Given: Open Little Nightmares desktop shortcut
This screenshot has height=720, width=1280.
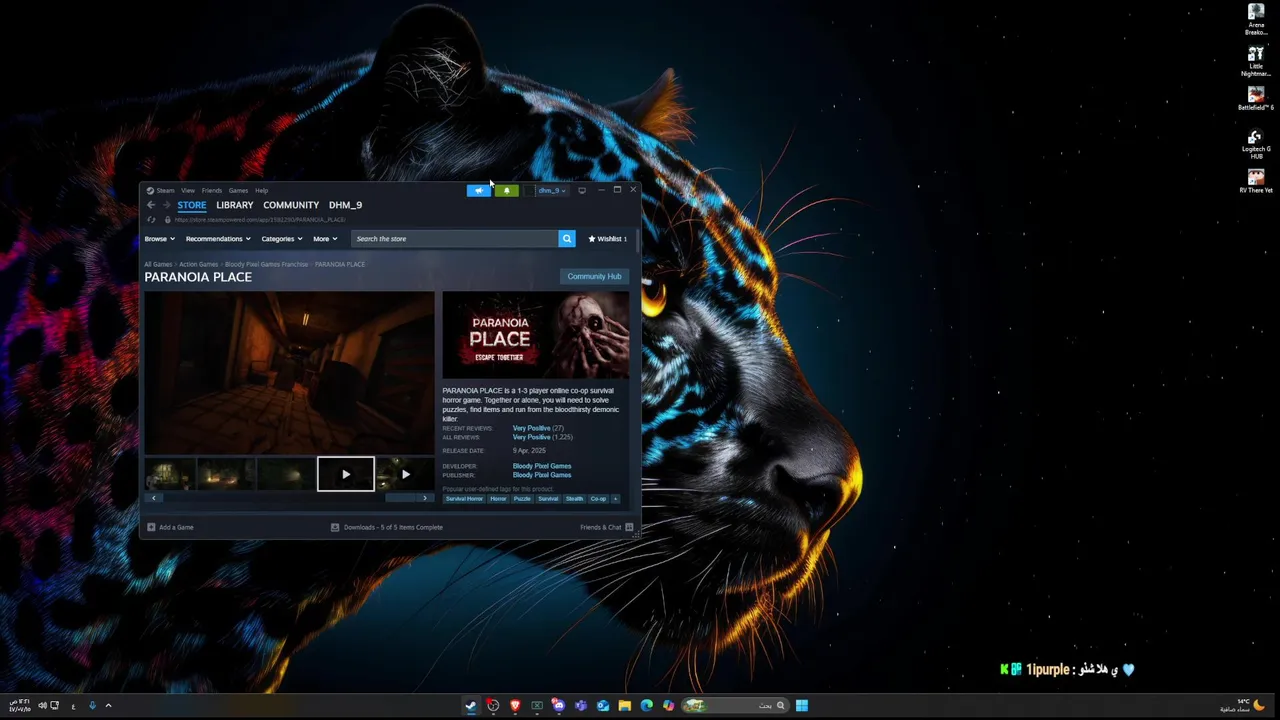Looking at the screenshot, I should 1256,61.
